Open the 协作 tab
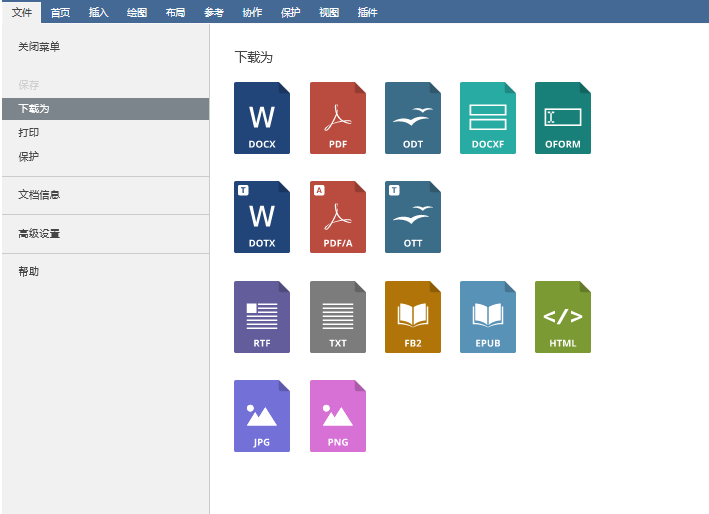The width and height of the screenshot is (709, 514). (x=252, y=12)
